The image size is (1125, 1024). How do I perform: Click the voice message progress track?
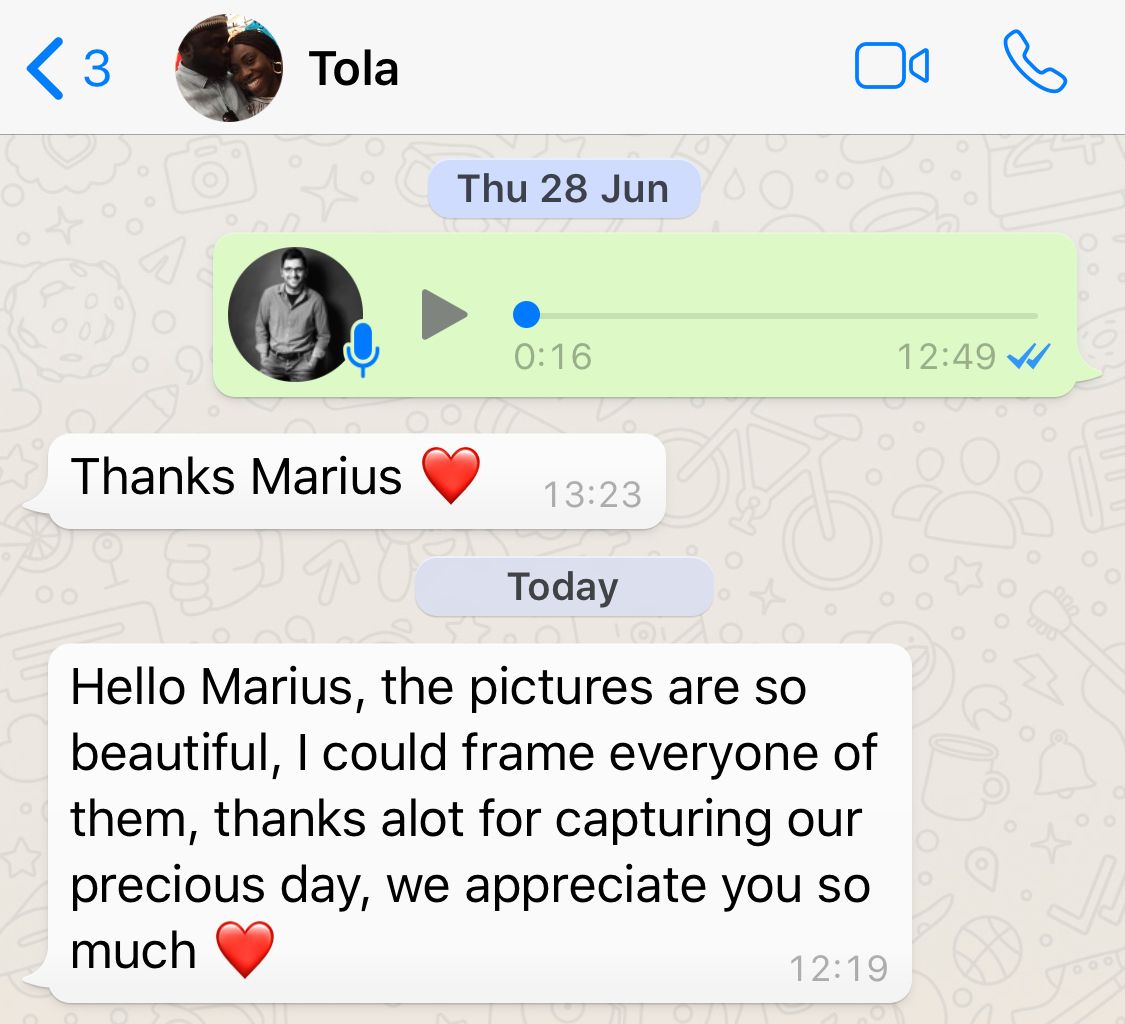point(776,315)
